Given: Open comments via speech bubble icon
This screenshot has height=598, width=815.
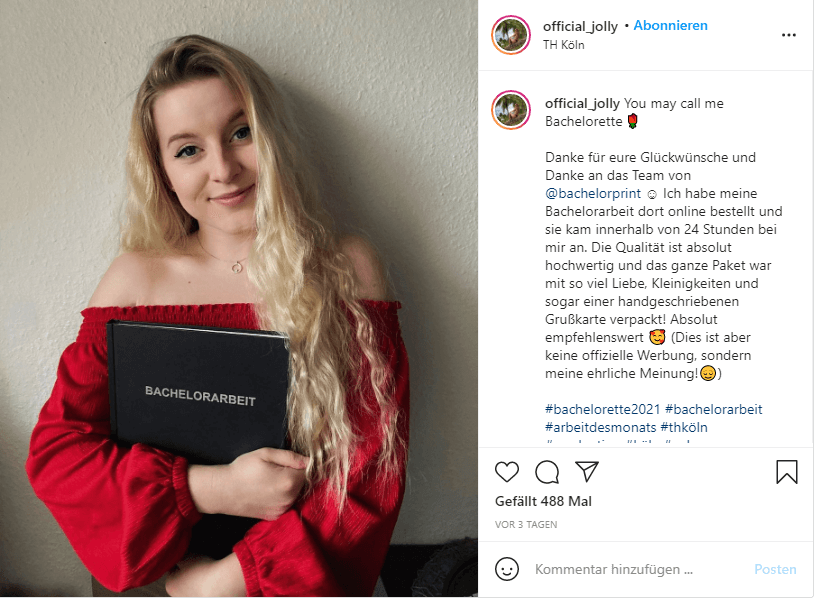Looking at the screenshot, I should coord(547,472).
